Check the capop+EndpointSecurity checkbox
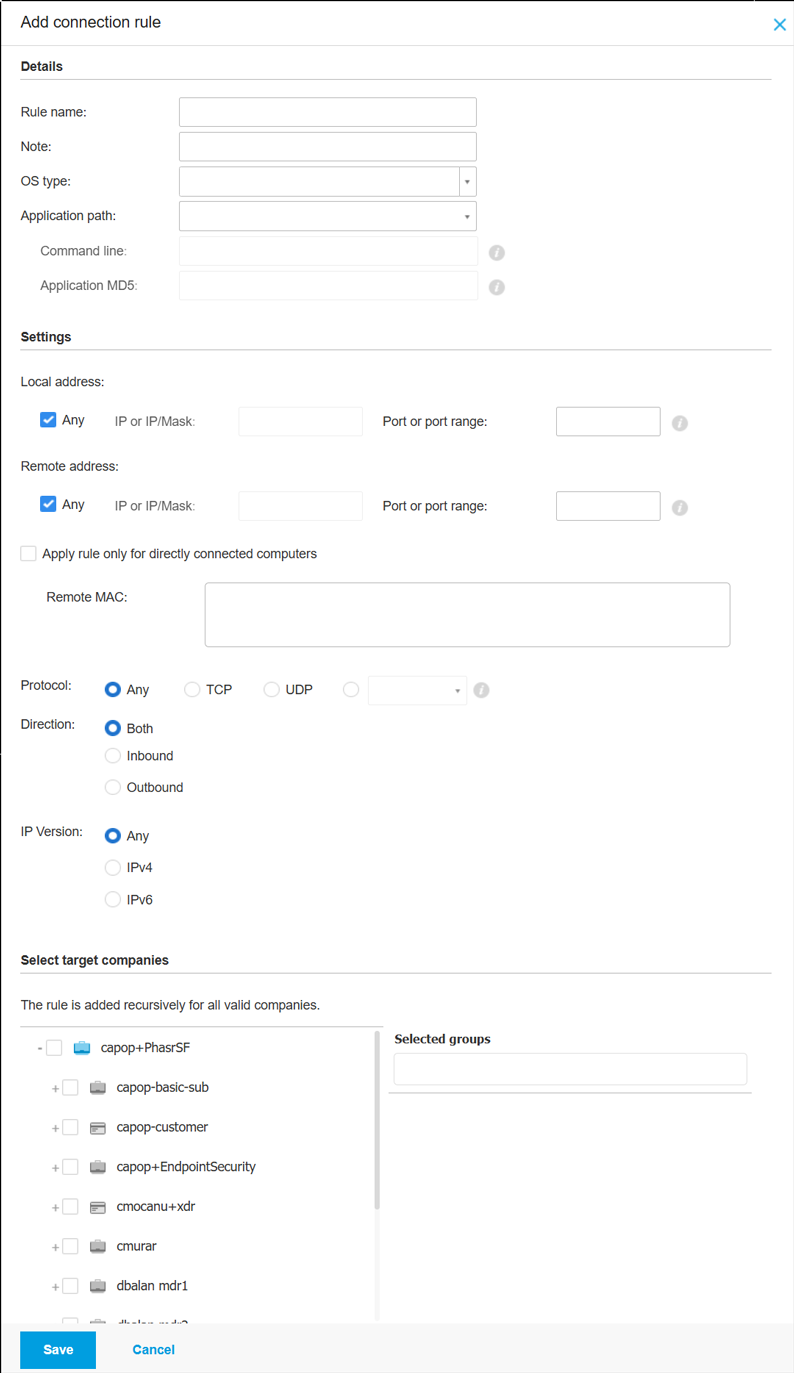The image size is (794, 1373). 70,1167
